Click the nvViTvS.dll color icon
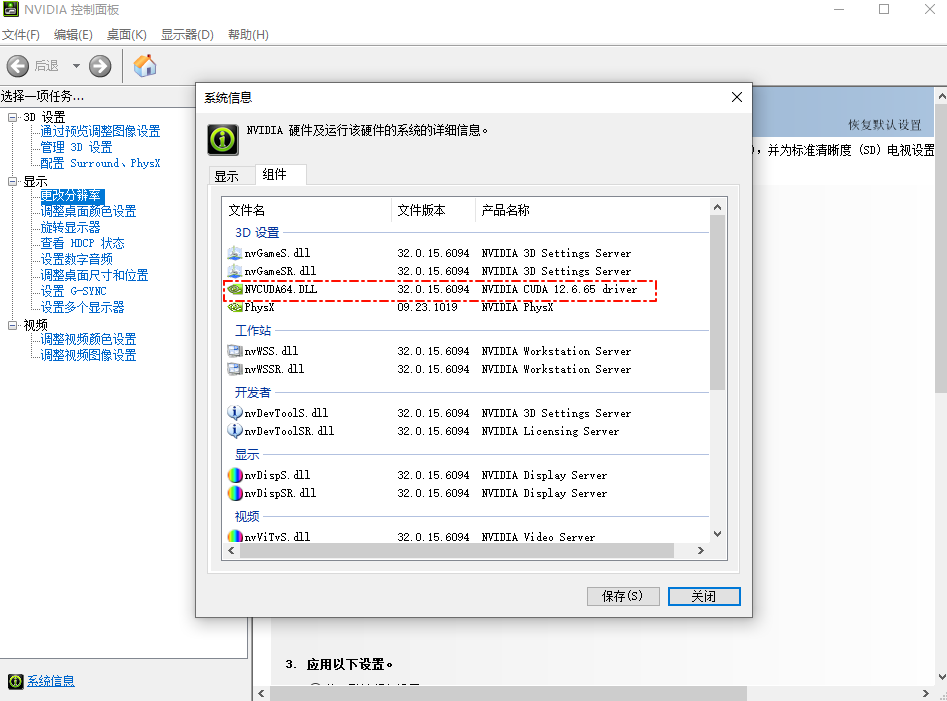Viewport: 947px width, 701px height. [x=234, y=536]
